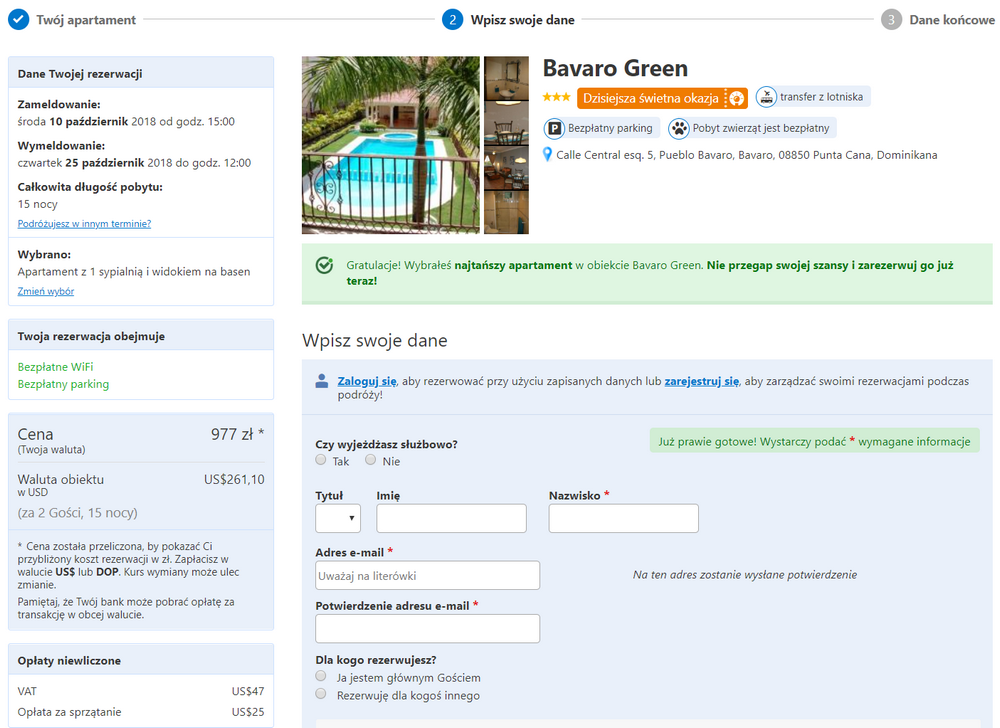Click the airport transfer shuttle icon

(766, 97)
